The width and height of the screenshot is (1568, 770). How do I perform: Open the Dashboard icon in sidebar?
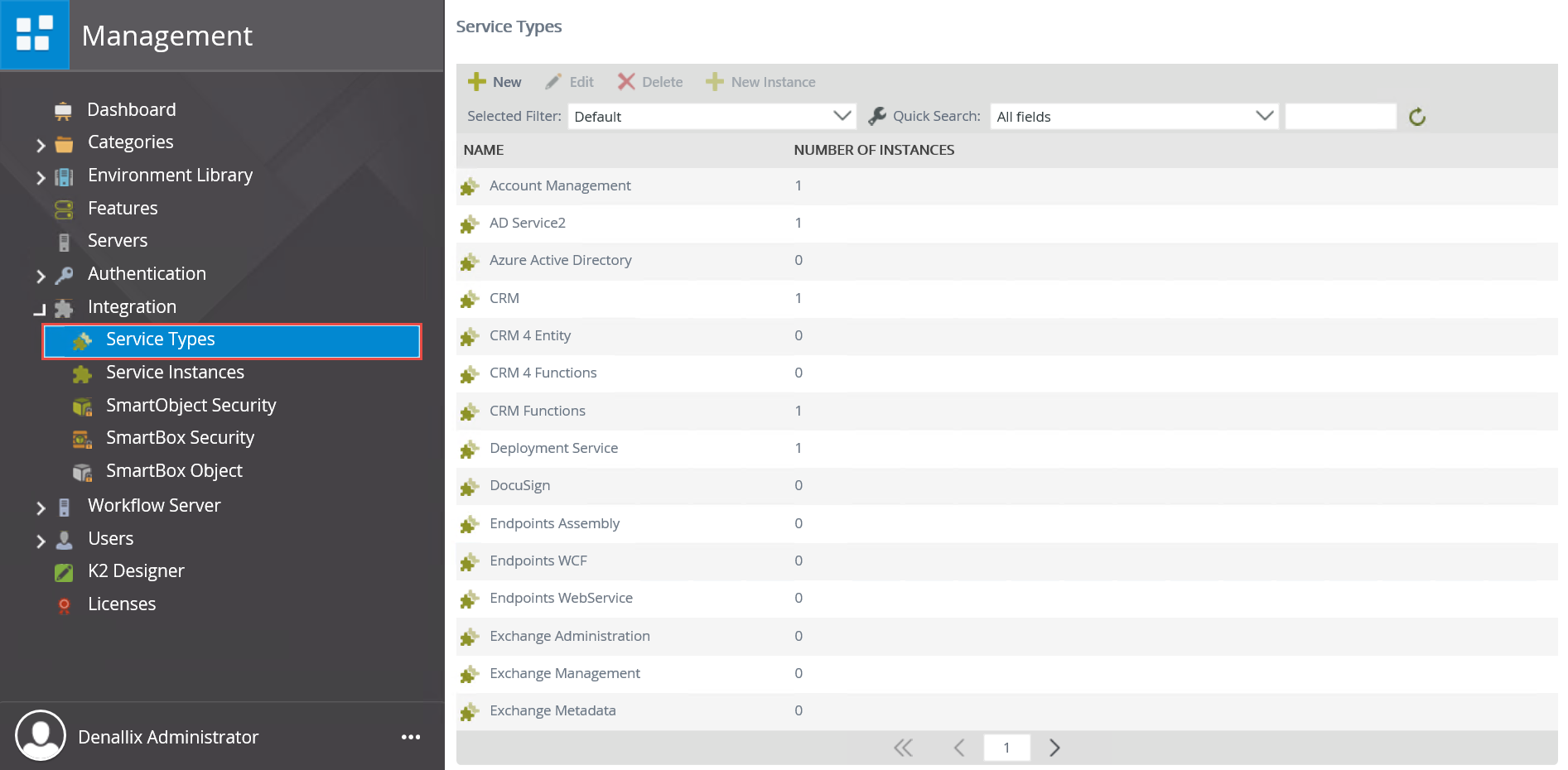[63, 110]
